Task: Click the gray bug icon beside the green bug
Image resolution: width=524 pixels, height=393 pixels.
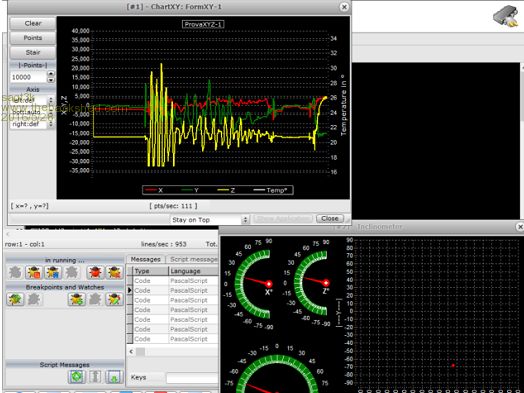Action: [x=34, y=299]
